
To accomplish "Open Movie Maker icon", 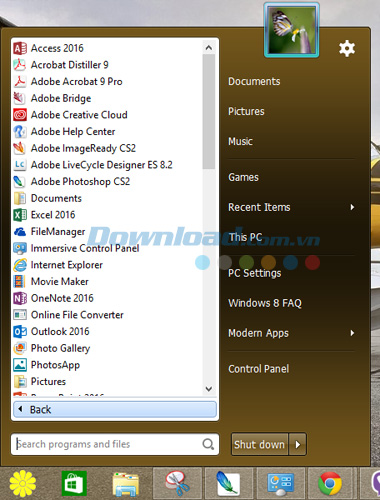I will 20,282.
